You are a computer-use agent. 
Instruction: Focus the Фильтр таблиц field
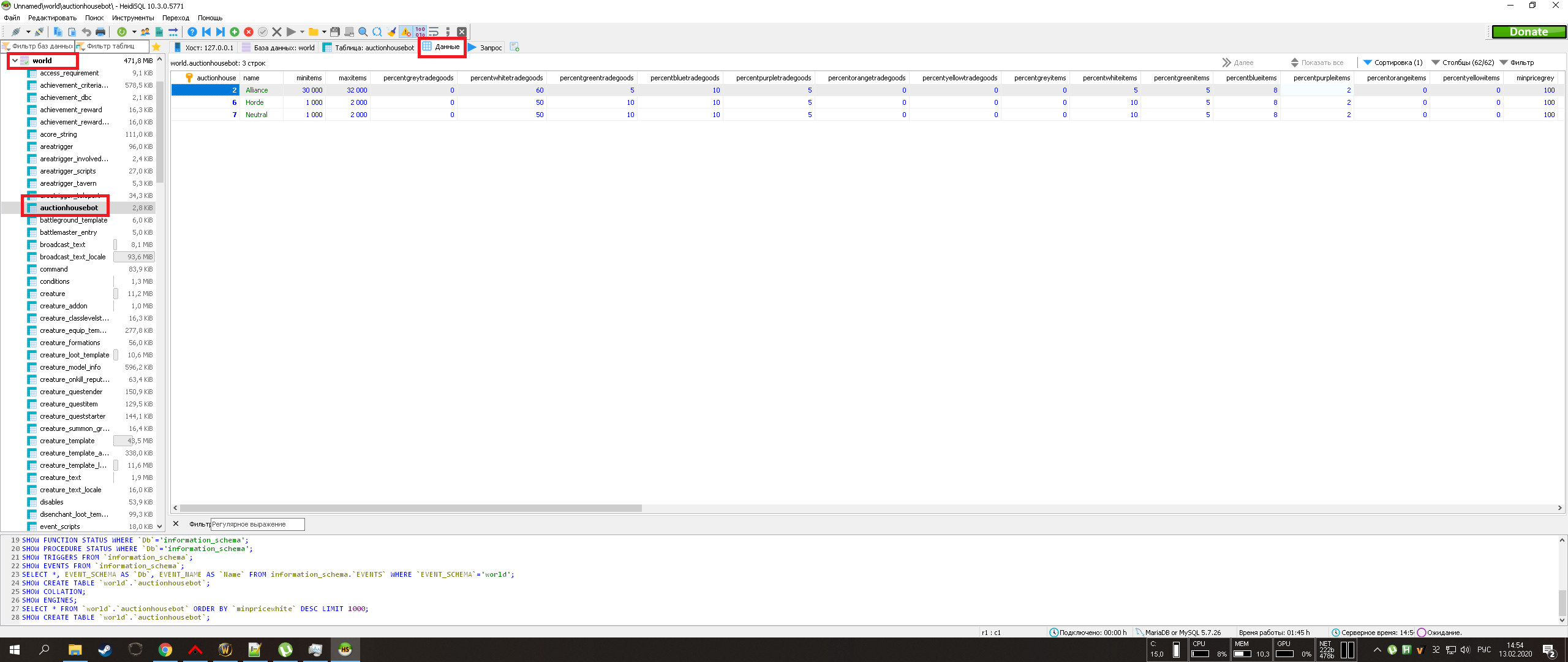[112, 47]
